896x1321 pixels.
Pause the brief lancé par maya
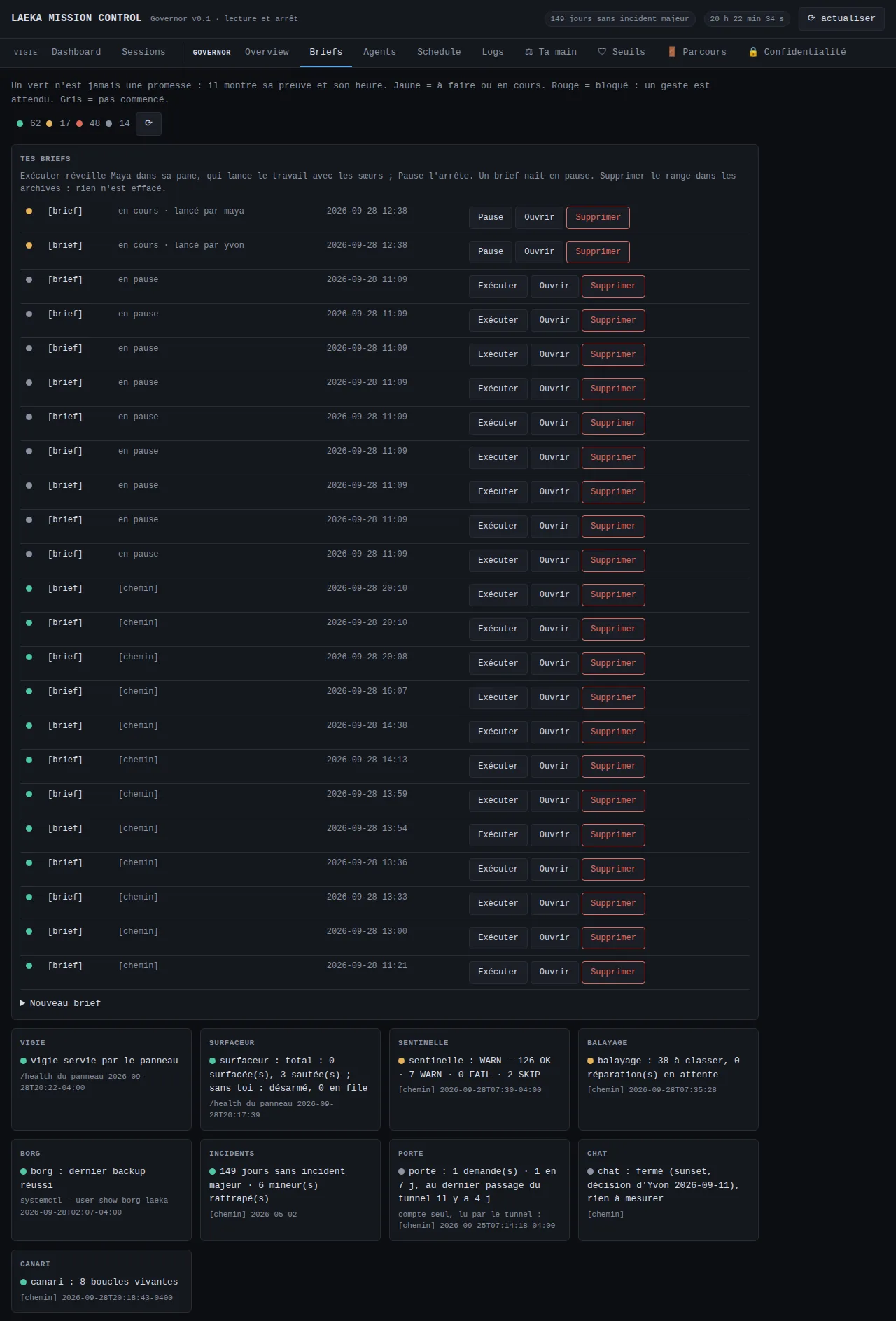pos(491,218)
